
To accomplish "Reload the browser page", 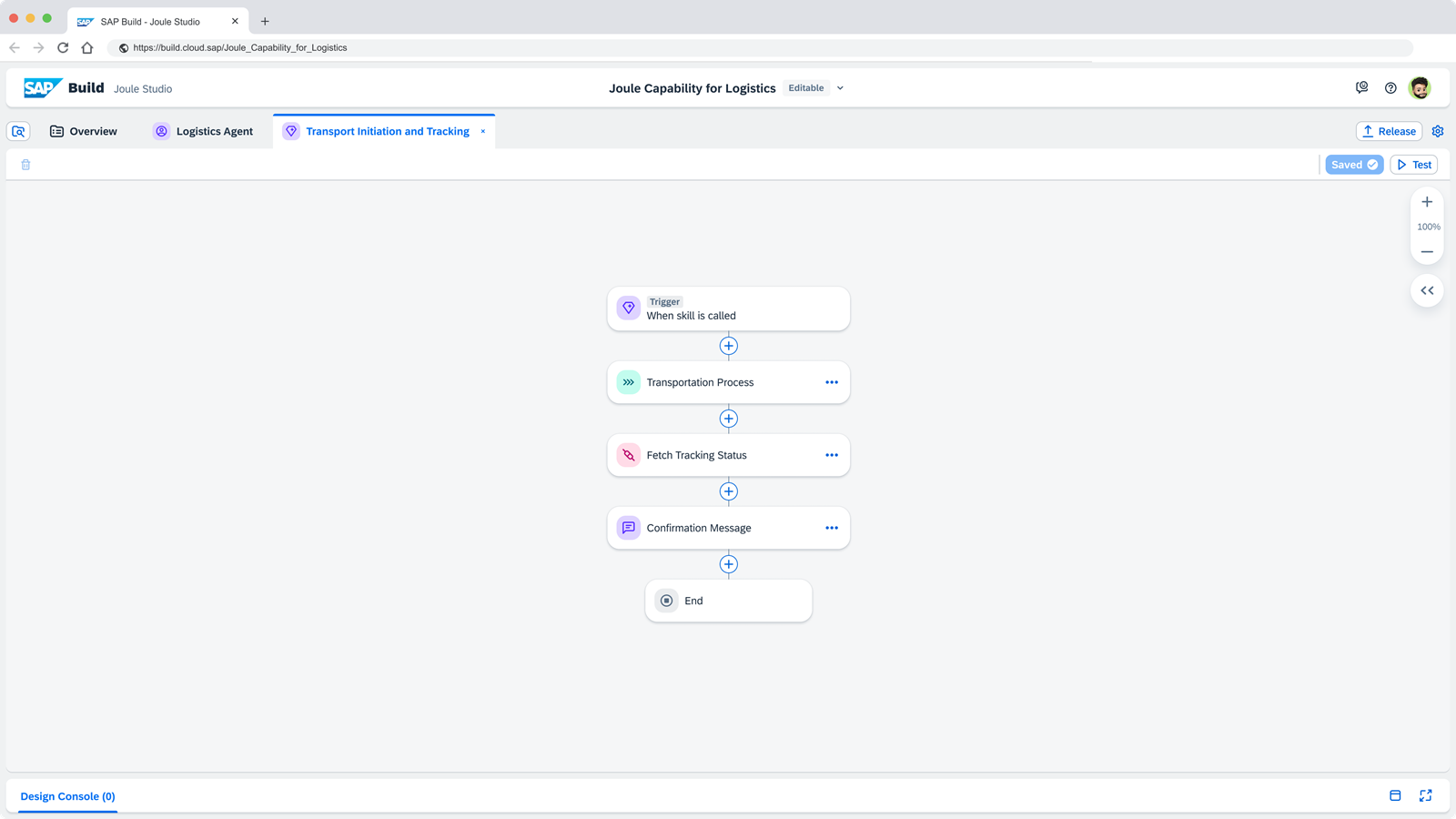I will 63,47.
